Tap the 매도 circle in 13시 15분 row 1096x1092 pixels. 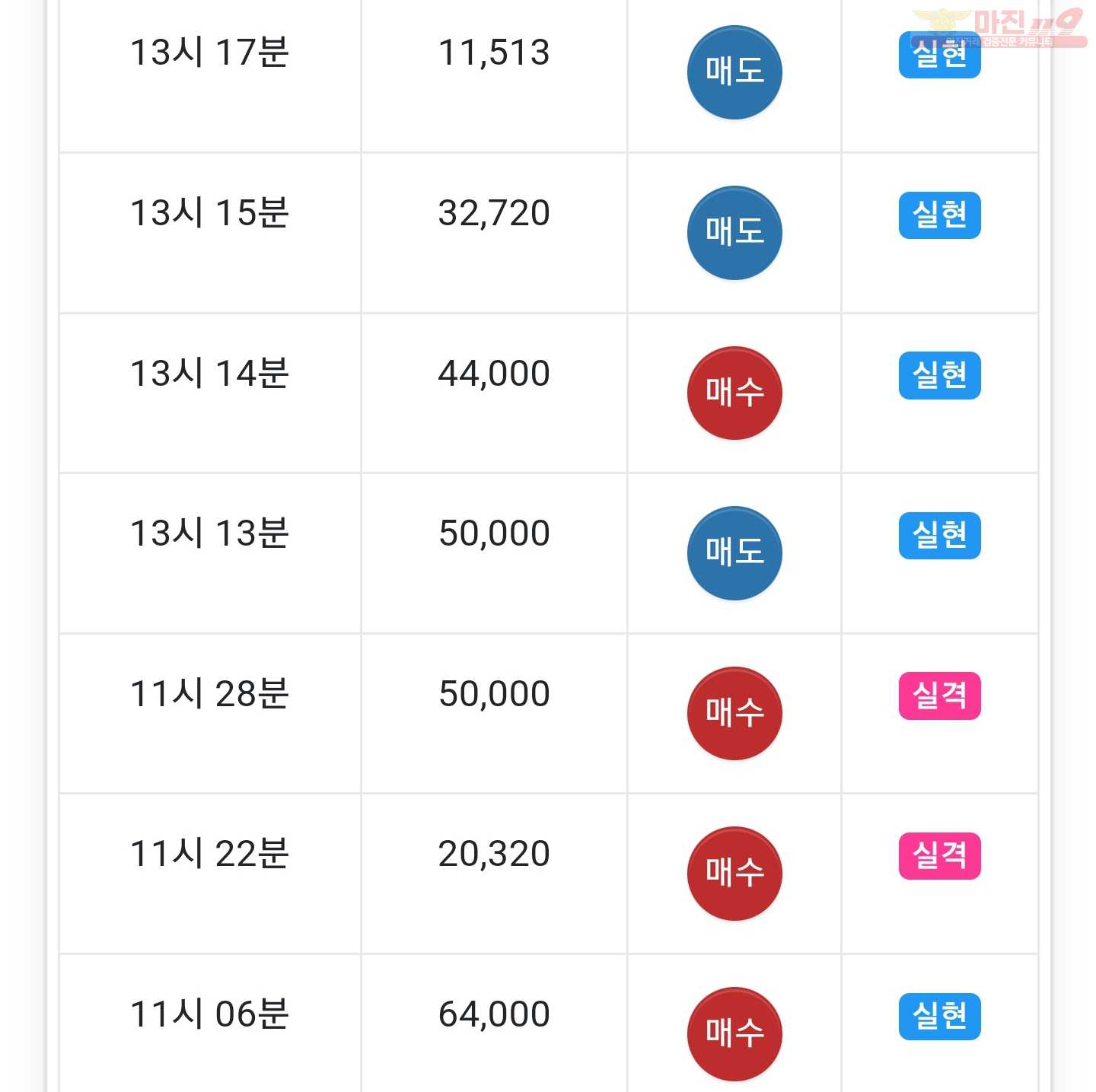pyautogui.click(x=734, y=233)
